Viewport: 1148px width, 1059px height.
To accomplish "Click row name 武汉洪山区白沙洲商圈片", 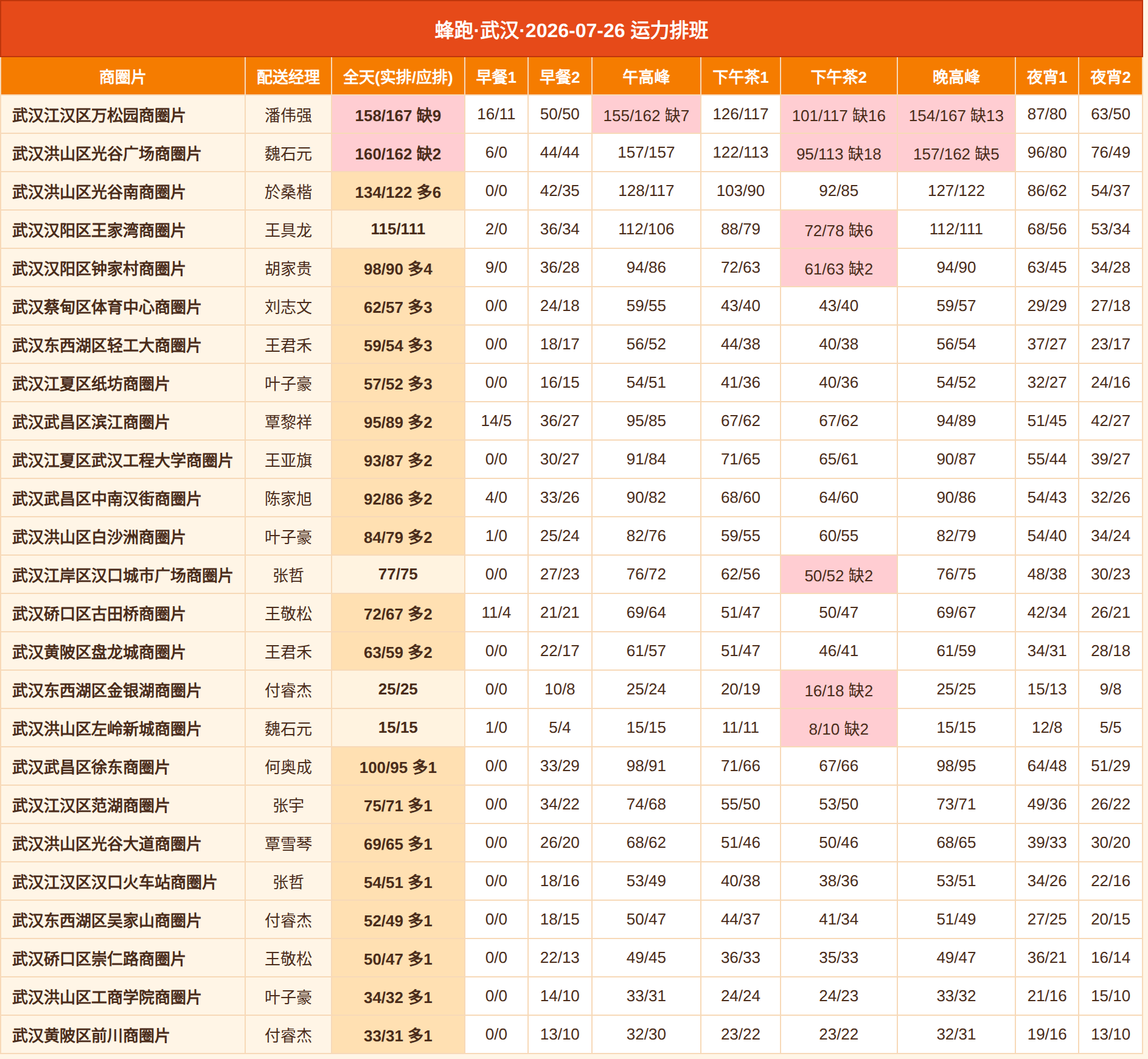I will [99, 537].
